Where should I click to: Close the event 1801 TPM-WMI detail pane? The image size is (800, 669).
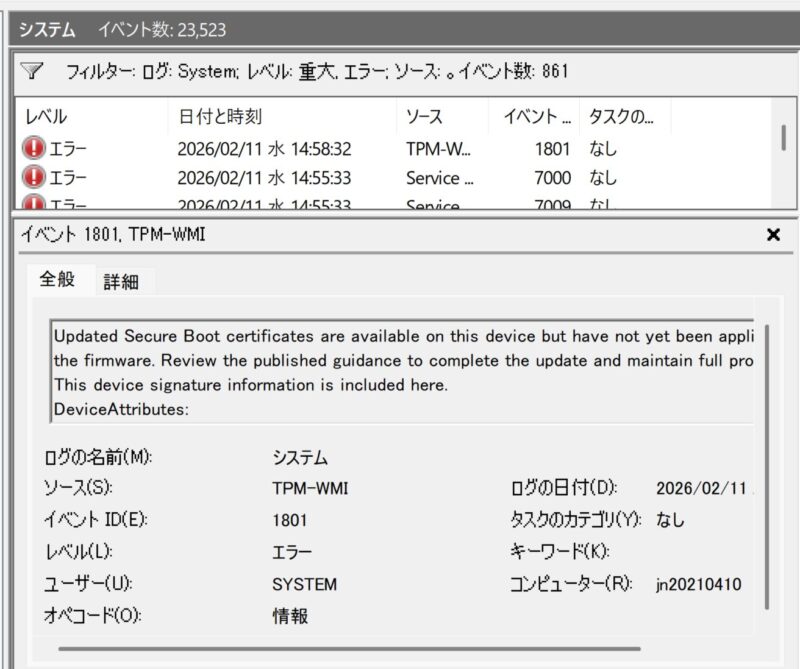pos(772,235)
